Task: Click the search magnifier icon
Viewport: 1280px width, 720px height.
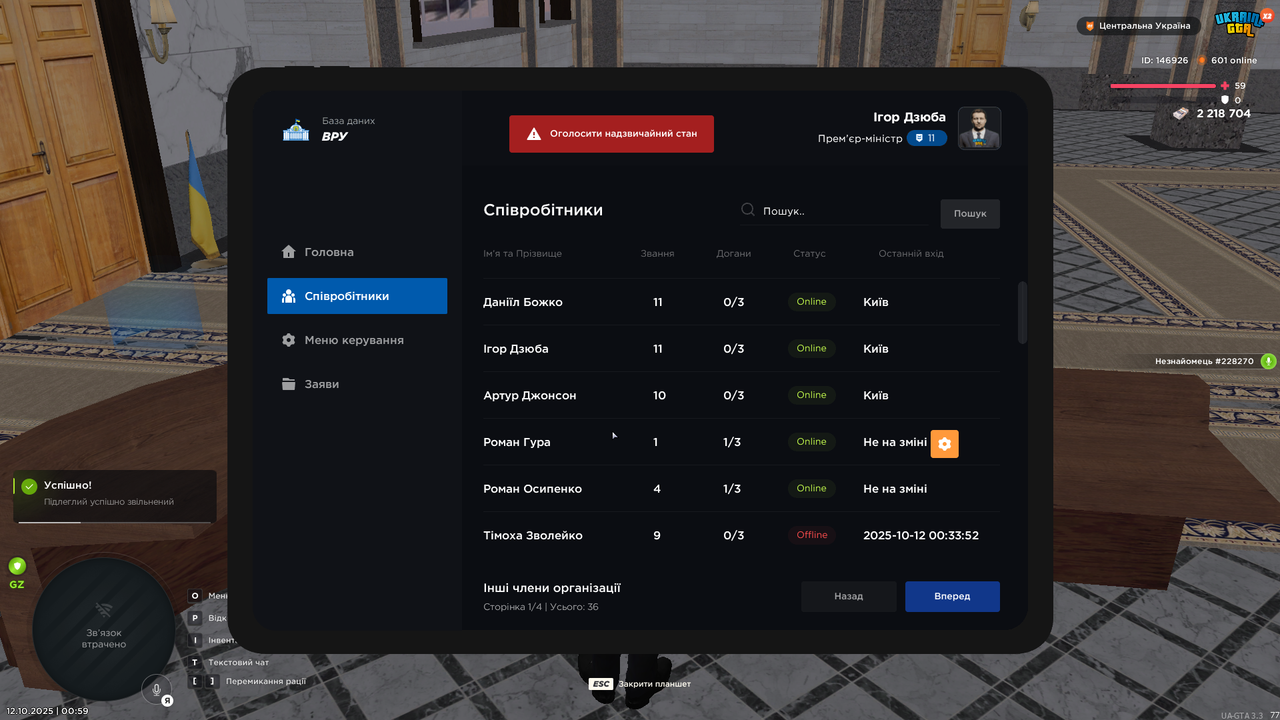Action: click(748, 211)
